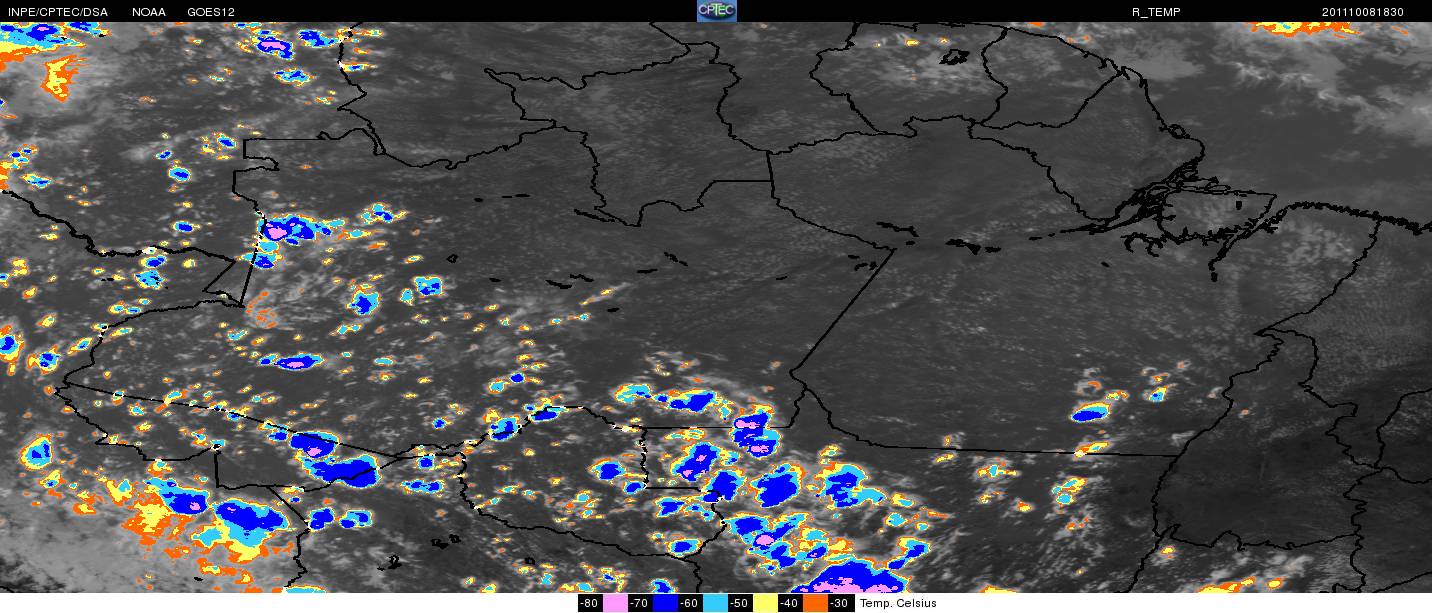Select the -80 legend value
The height and width of the screenshot is (613, 1432).
[x=589, y=603]
